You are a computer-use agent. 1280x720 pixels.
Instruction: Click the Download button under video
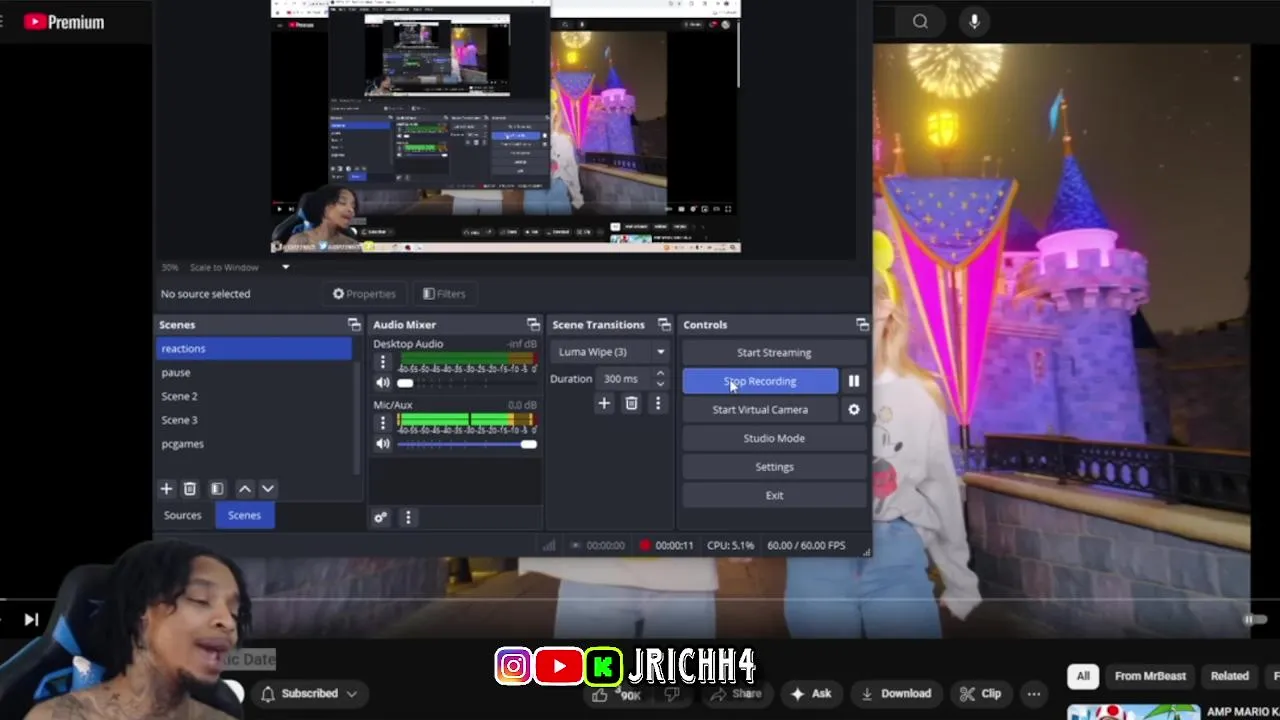click(896, 693)
